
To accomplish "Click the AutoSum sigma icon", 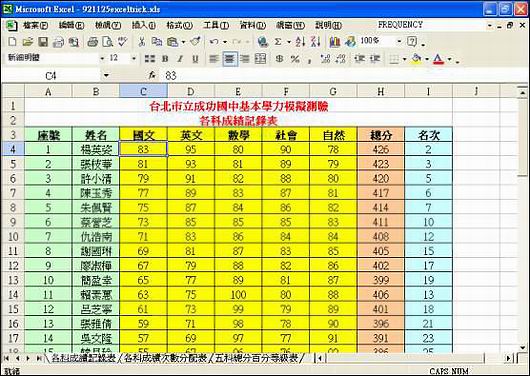I will click(x=278, y=42).
